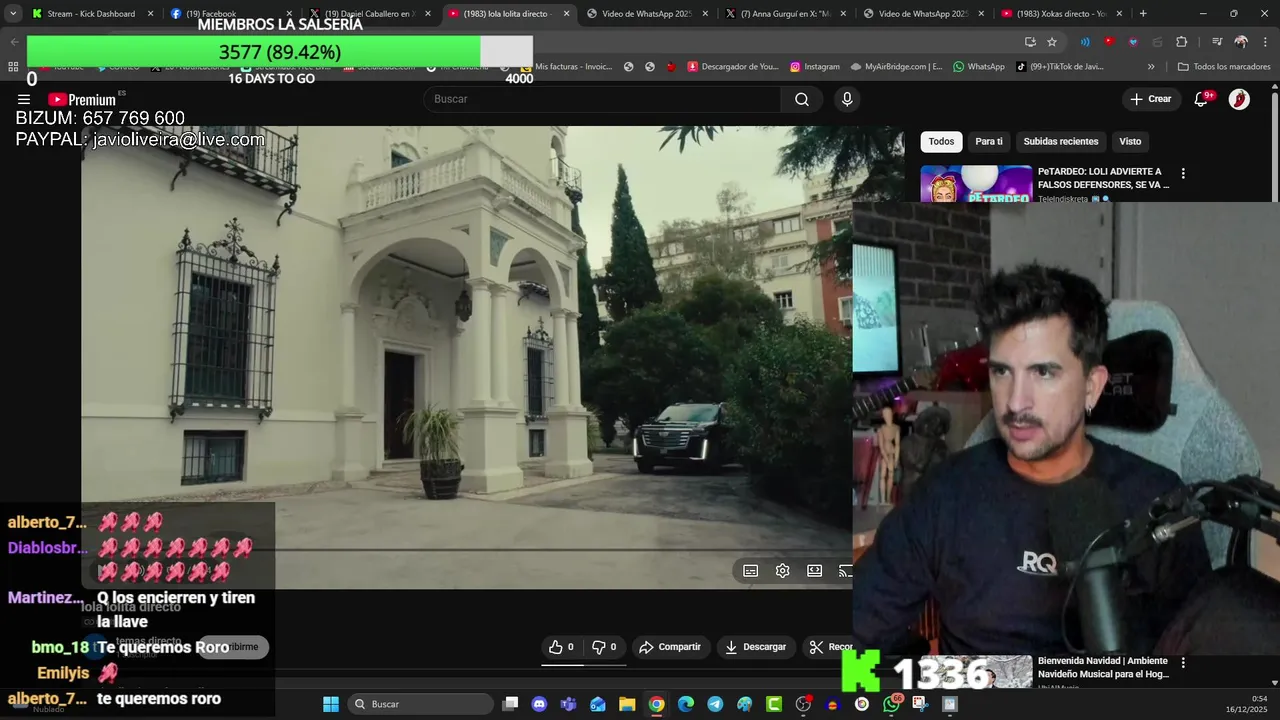Open Task View on the taskbar
The width and height of the screenshot is (1280, 720).
tap(510, 704)
